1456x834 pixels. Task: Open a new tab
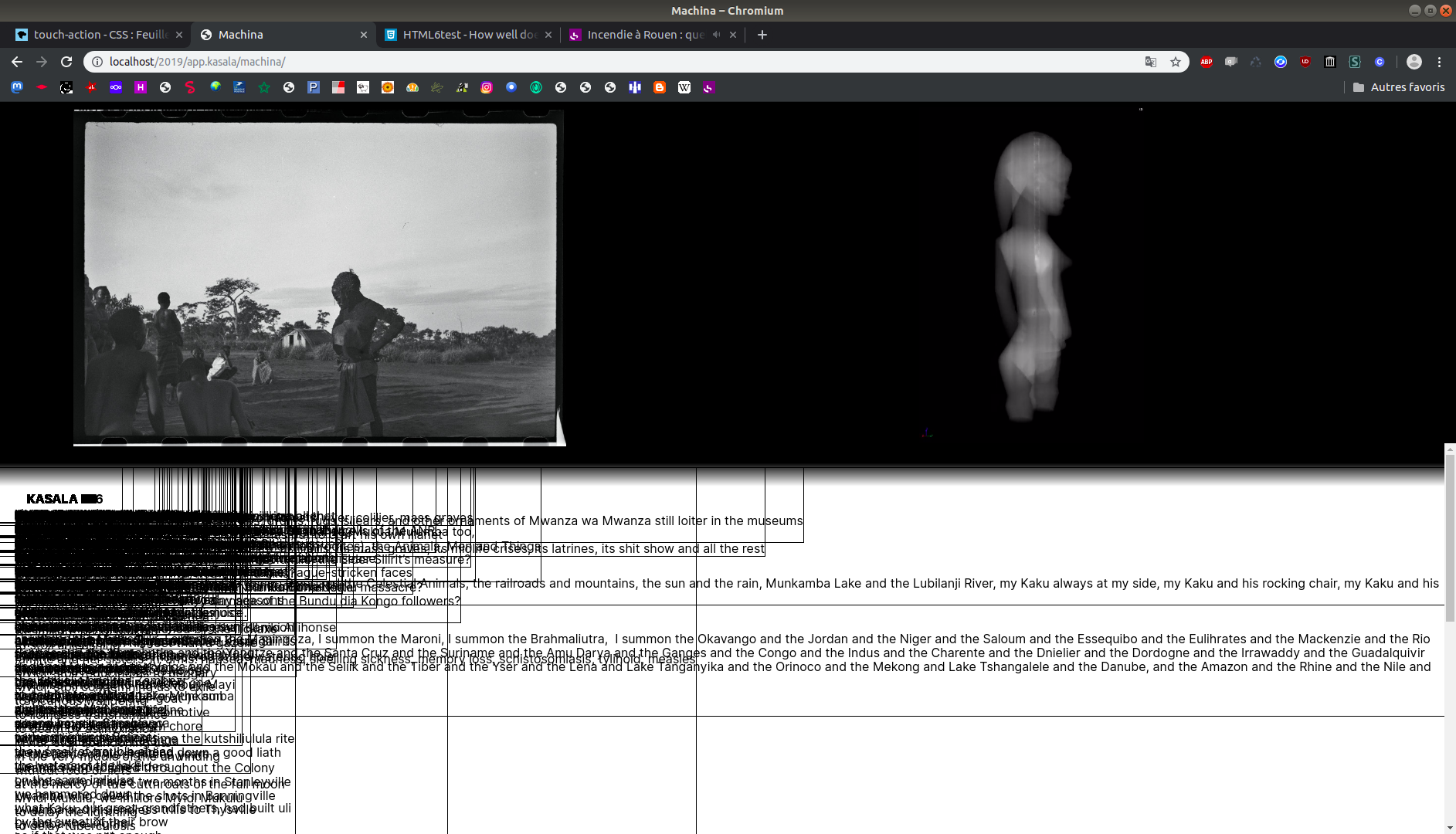(762, 35)
